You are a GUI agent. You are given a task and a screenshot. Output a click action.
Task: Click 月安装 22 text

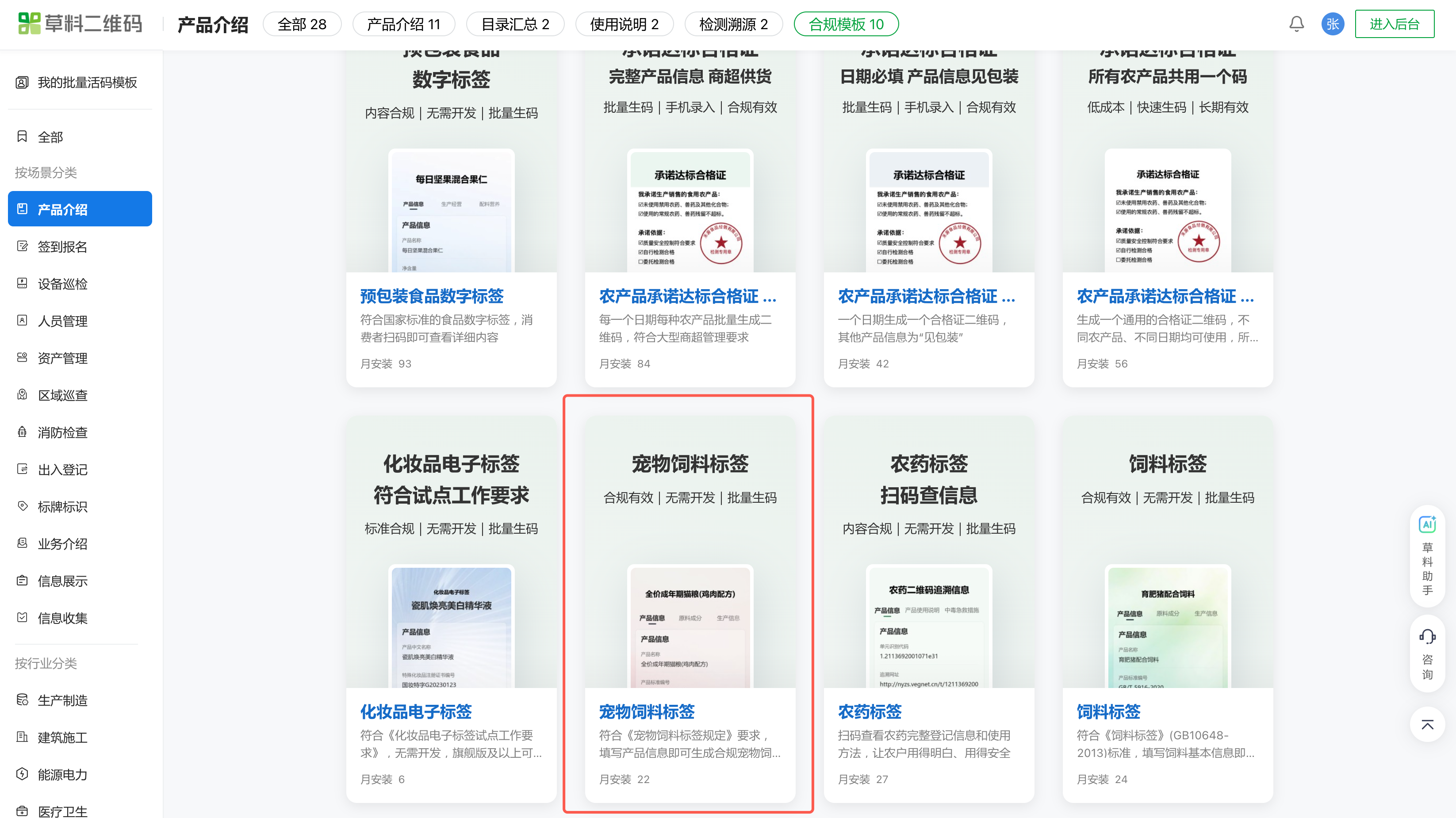click(x=624, y=779)
